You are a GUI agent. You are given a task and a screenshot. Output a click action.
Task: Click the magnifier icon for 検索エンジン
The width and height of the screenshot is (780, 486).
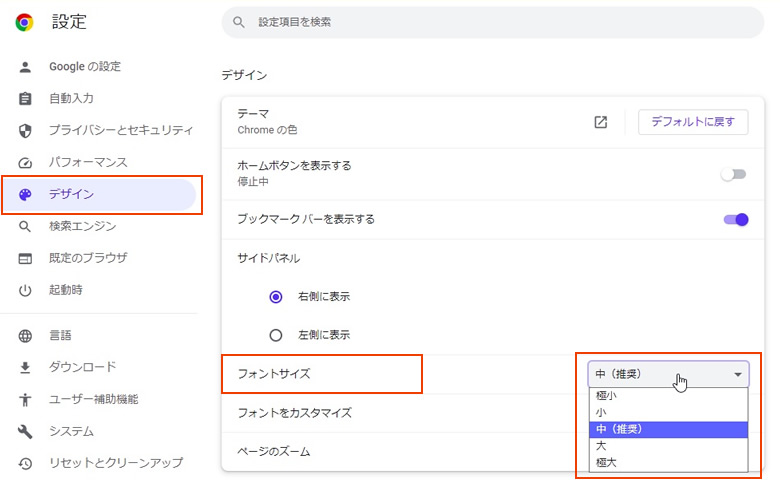point(26,227)
